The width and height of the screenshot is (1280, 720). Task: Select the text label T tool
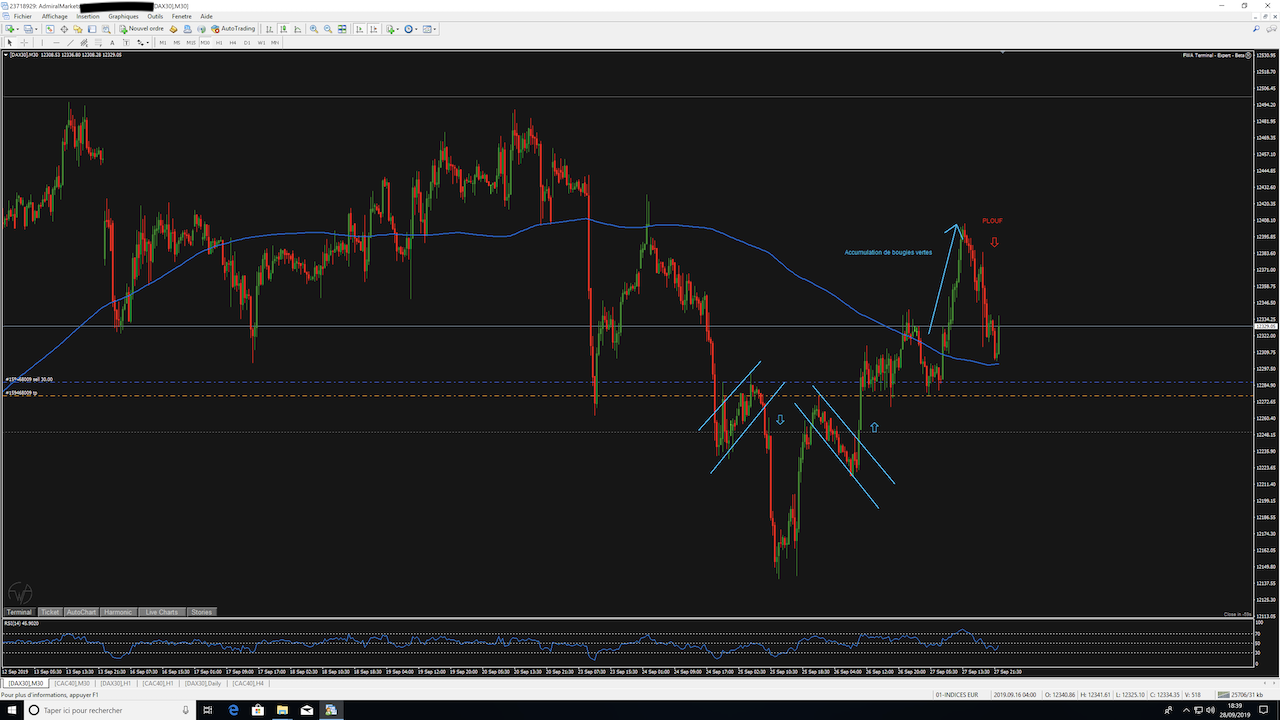coord(126,43)
